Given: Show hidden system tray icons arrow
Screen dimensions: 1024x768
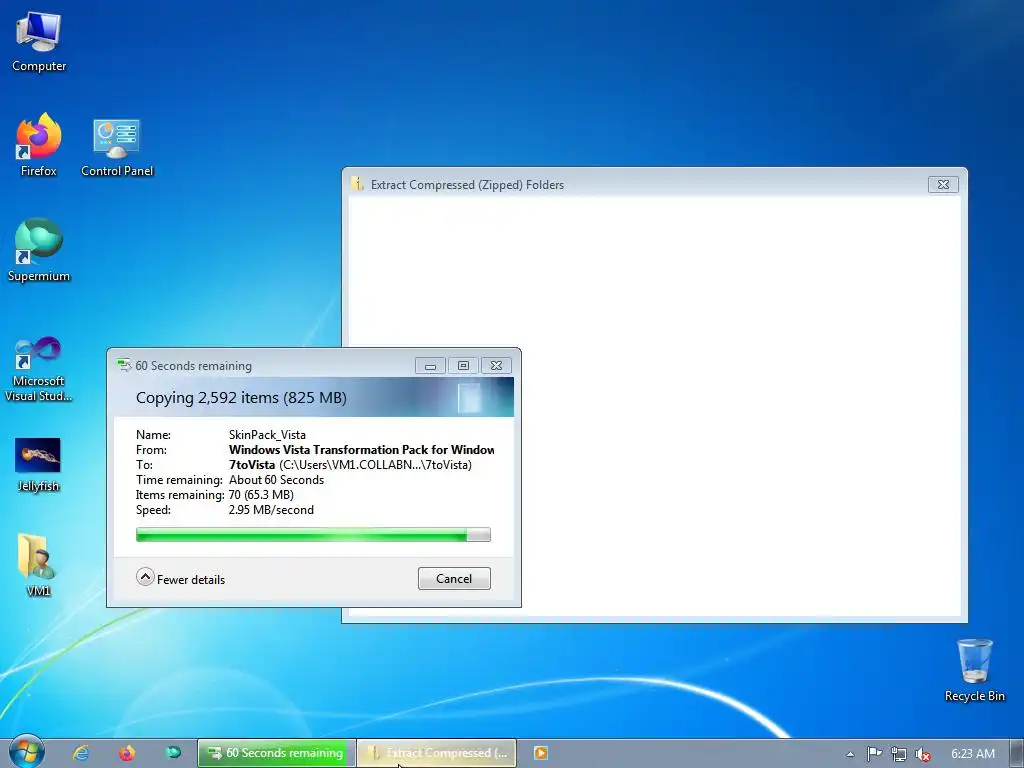Looking at the screenshot, I should point(850,754).
